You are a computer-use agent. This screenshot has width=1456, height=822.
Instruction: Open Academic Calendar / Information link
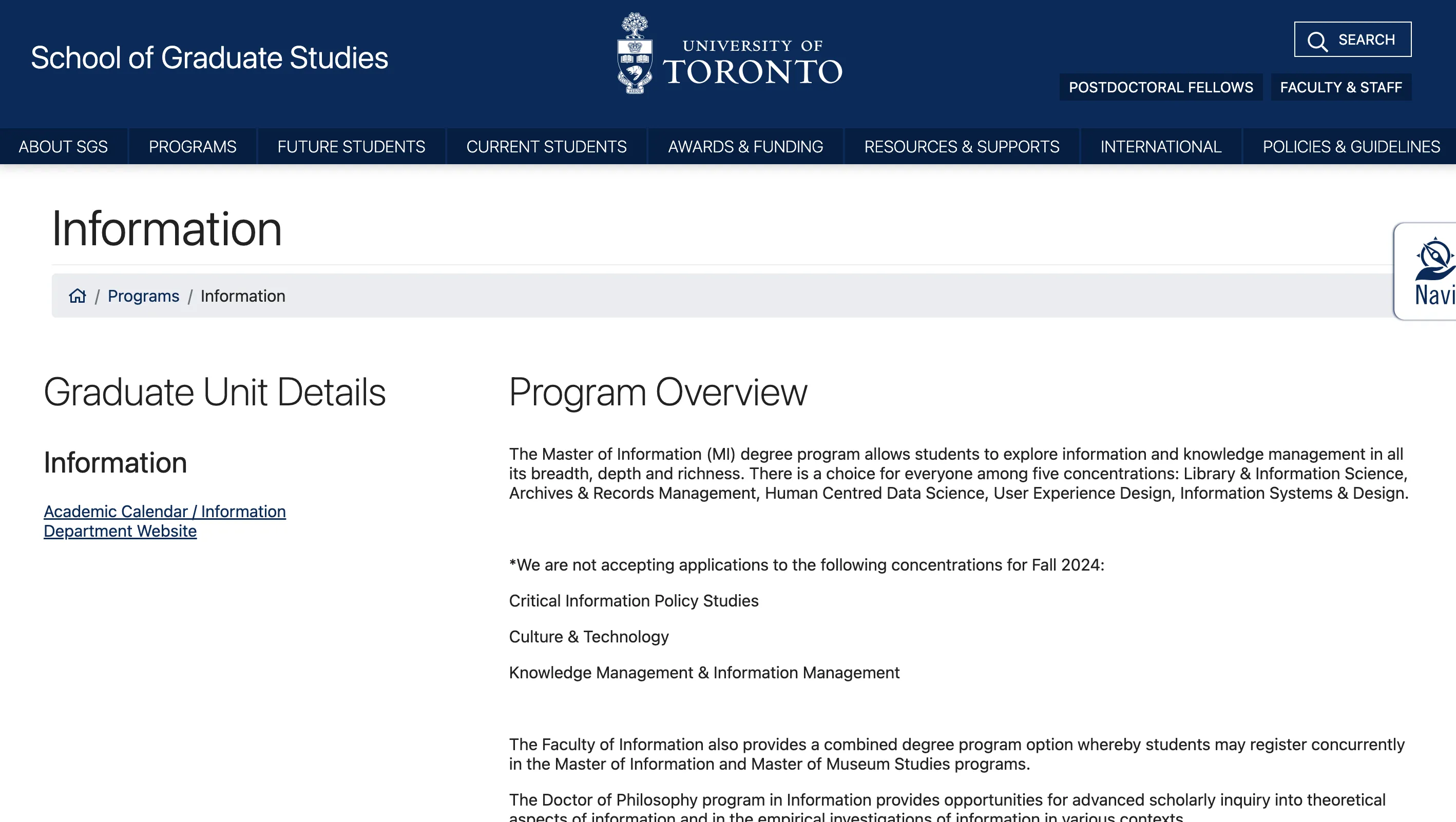[x=164, y=511]
